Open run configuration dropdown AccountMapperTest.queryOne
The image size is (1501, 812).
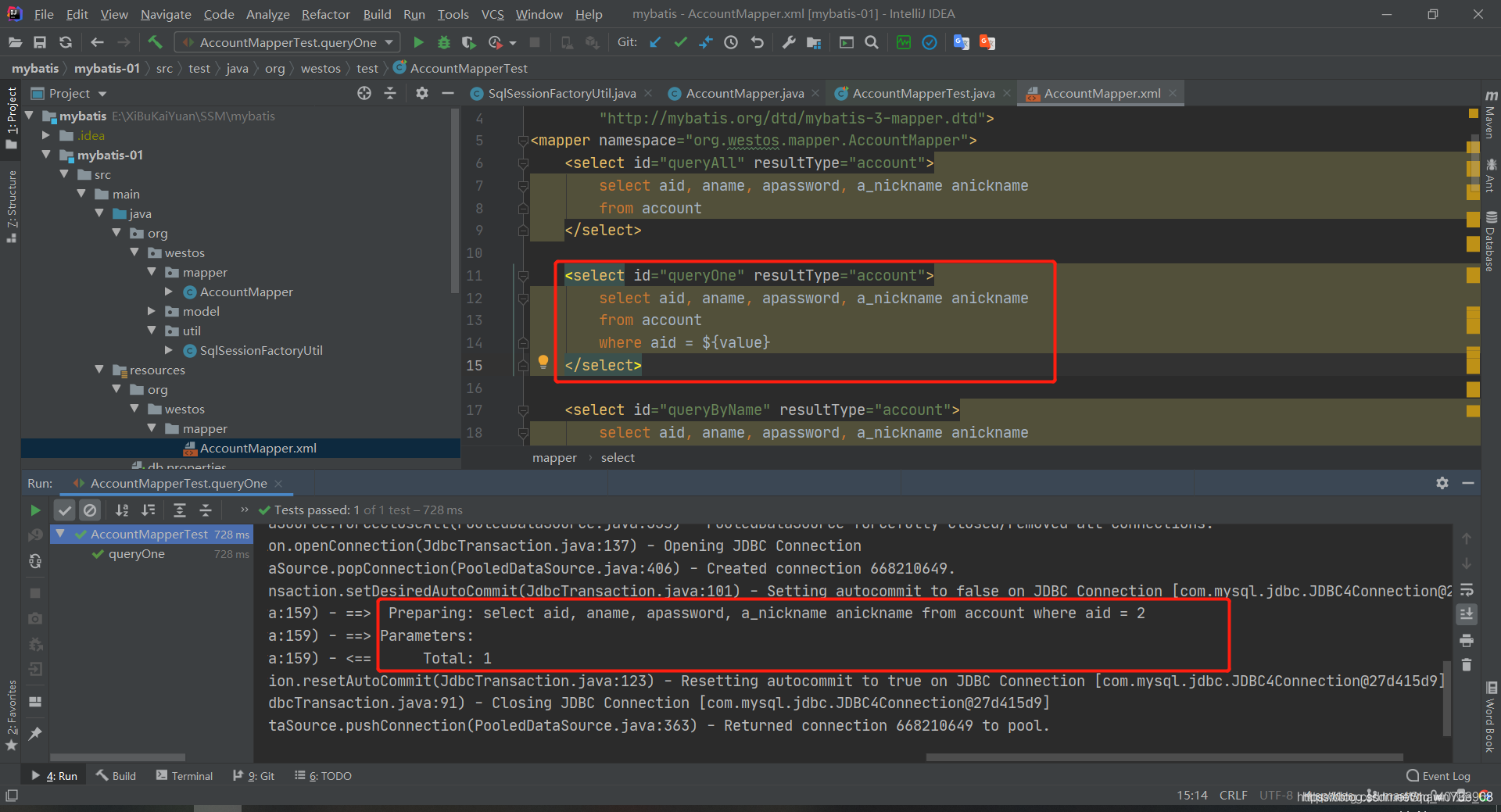click(287, 42)
